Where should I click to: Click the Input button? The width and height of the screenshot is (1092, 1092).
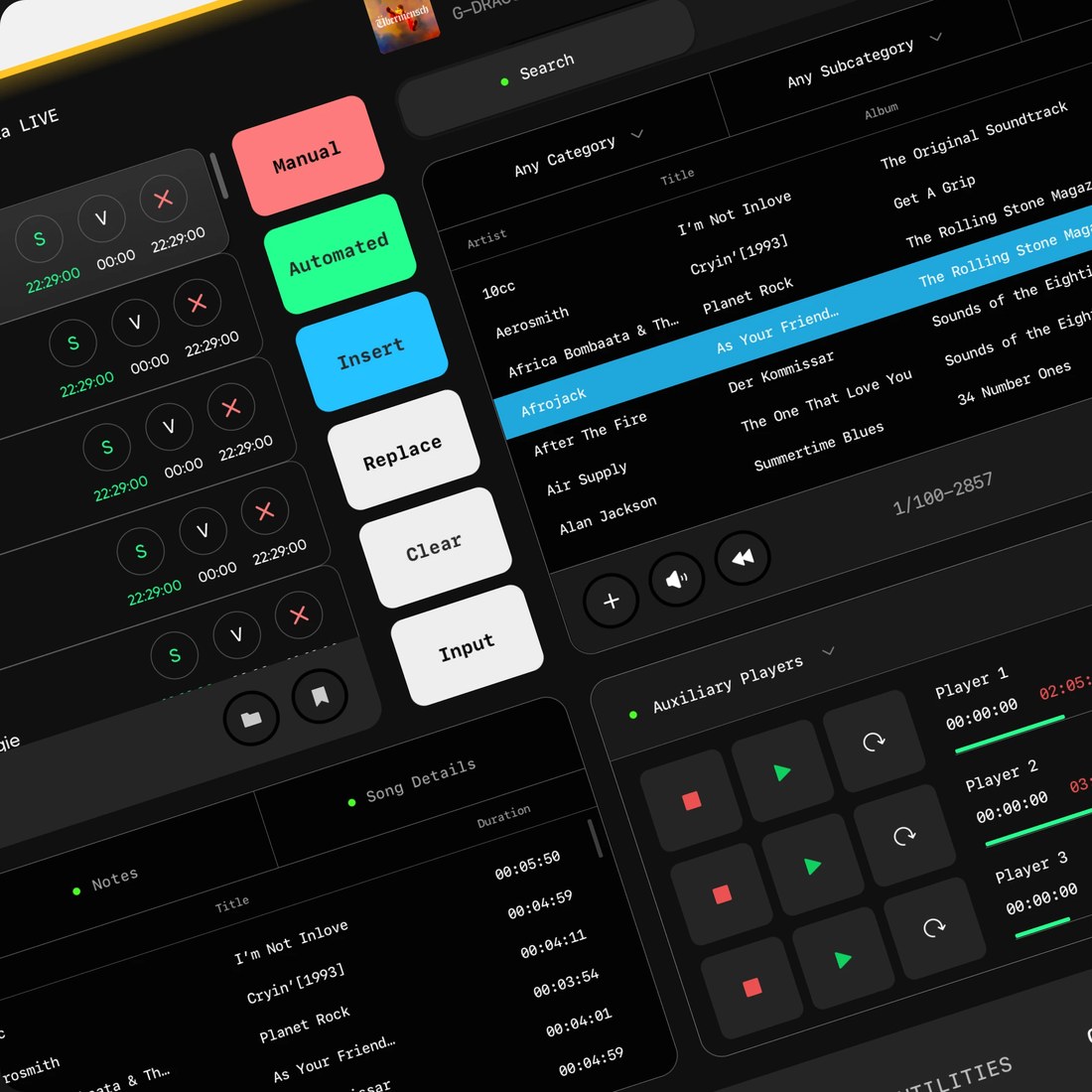[x=468, y=645]
